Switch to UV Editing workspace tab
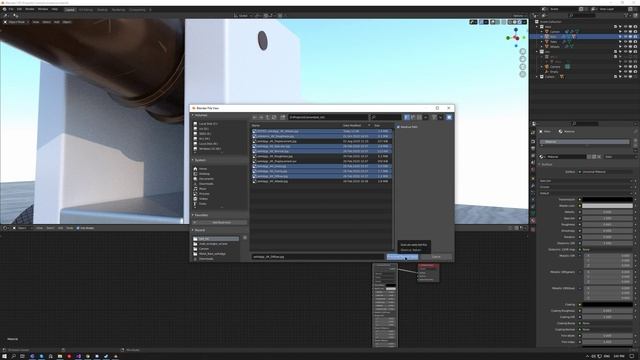The width and height of the screenshot is (640, 360). pos(85,9)
